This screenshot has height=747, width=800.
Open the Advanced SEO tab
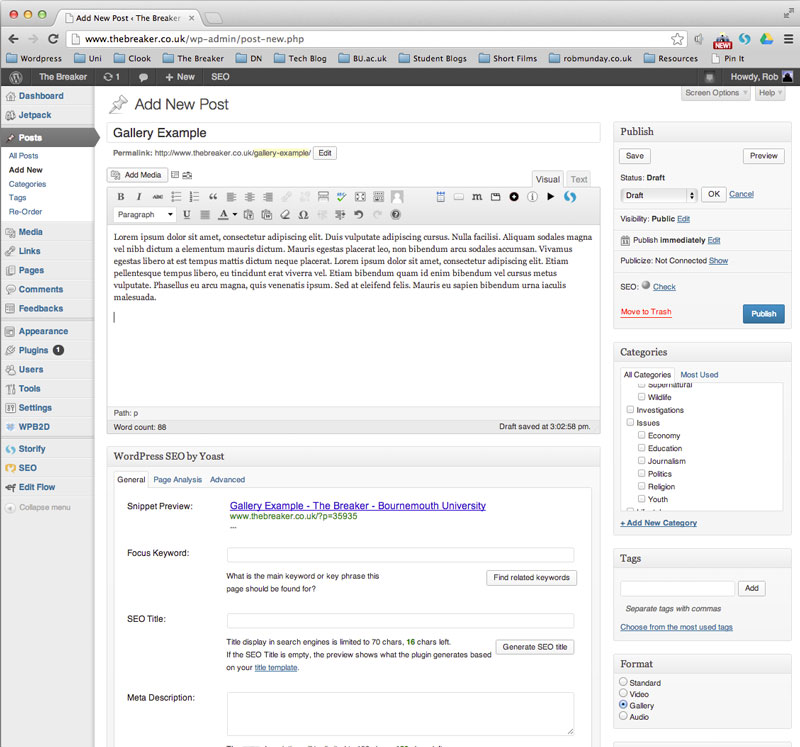[x=228, y=480]
